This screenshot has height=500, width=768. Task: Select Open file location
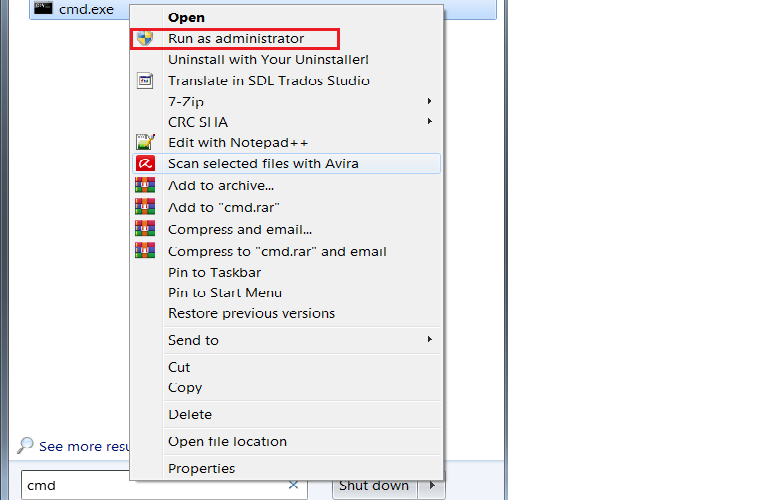pyautogui.click(x=227, y=441)
